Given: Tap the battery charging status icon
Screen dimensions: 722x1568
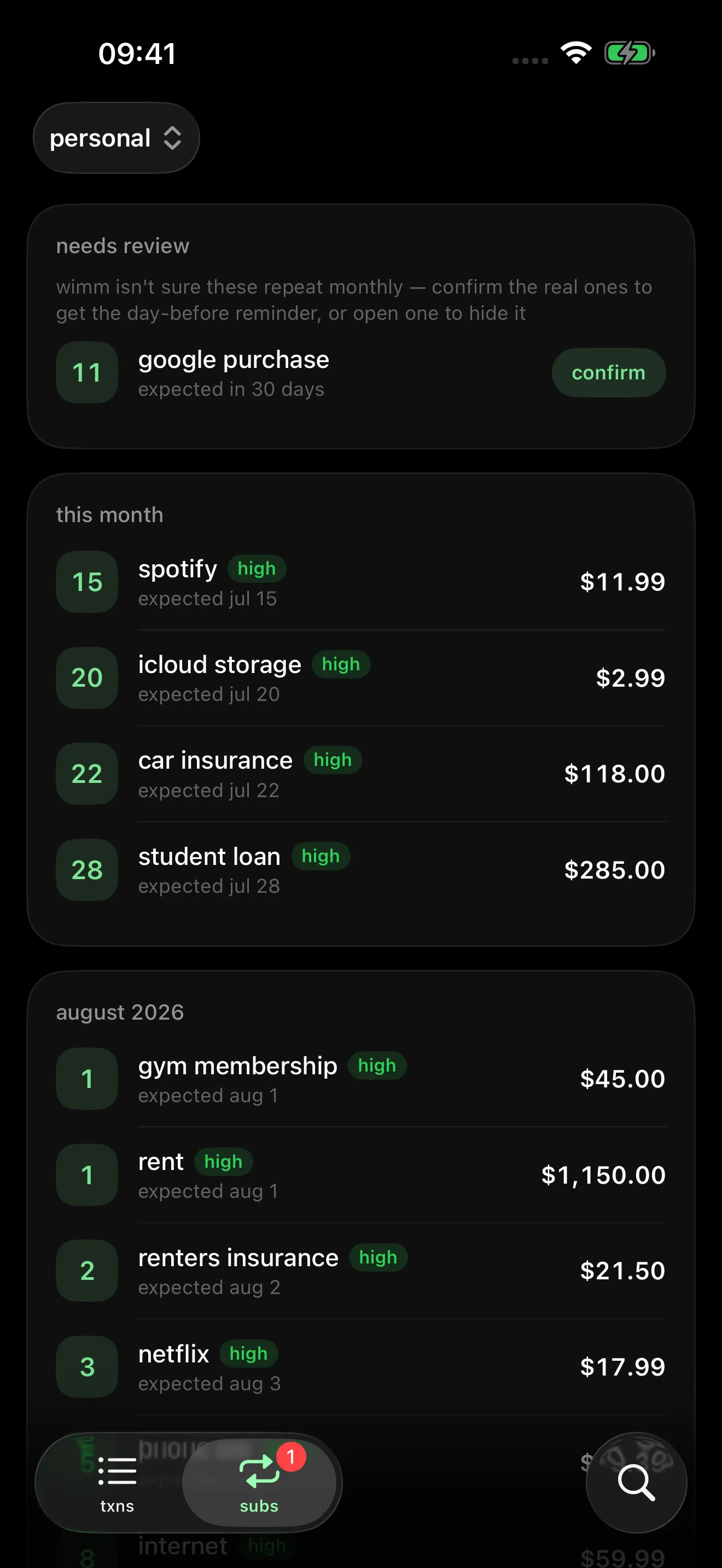Looking at the screenshot, I should pos(630,53).
